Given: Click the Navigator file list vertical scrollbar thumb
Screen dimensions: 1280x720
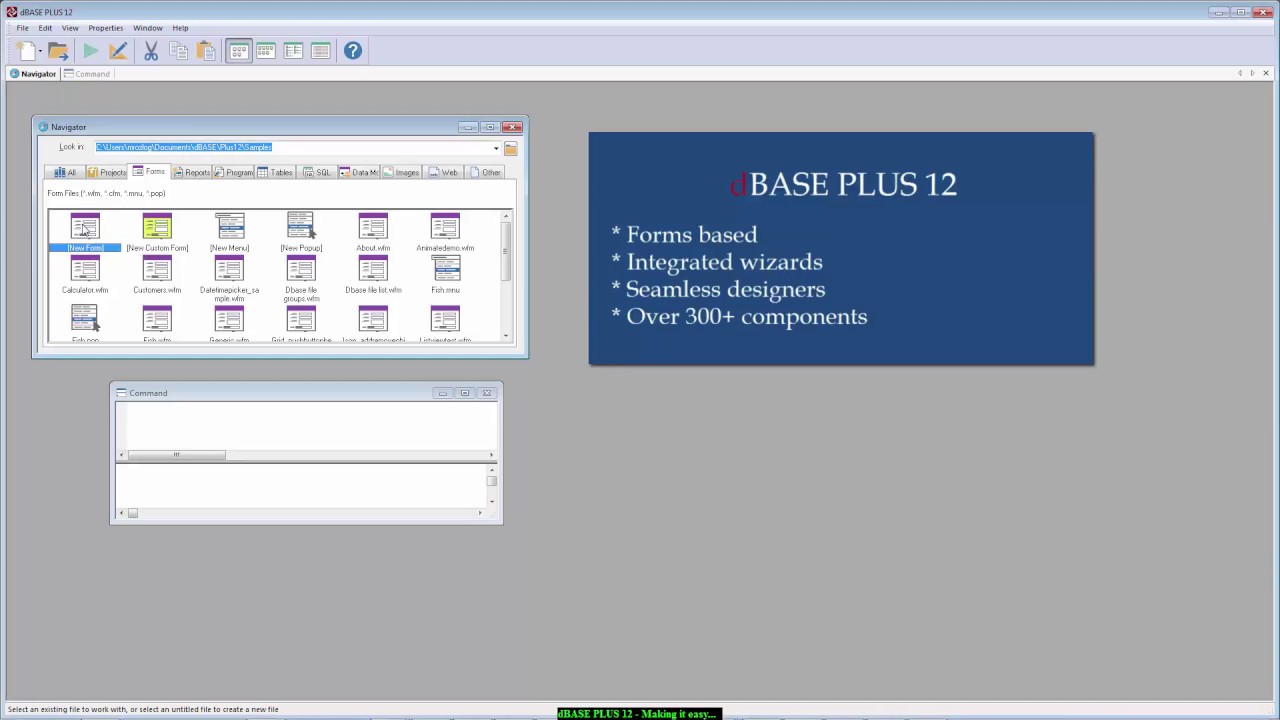Looking at the screenshot, I should tap(506, 252).
